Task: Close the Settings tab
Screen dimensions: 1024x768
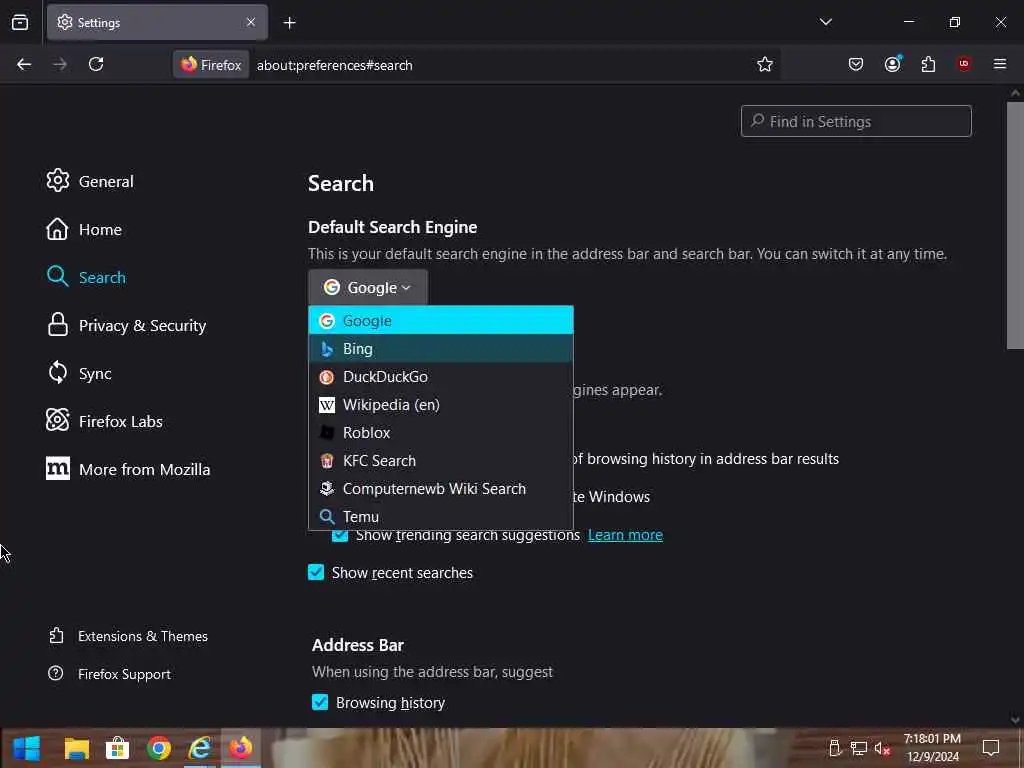Action: pyautogui.click(x=251, y=22)
